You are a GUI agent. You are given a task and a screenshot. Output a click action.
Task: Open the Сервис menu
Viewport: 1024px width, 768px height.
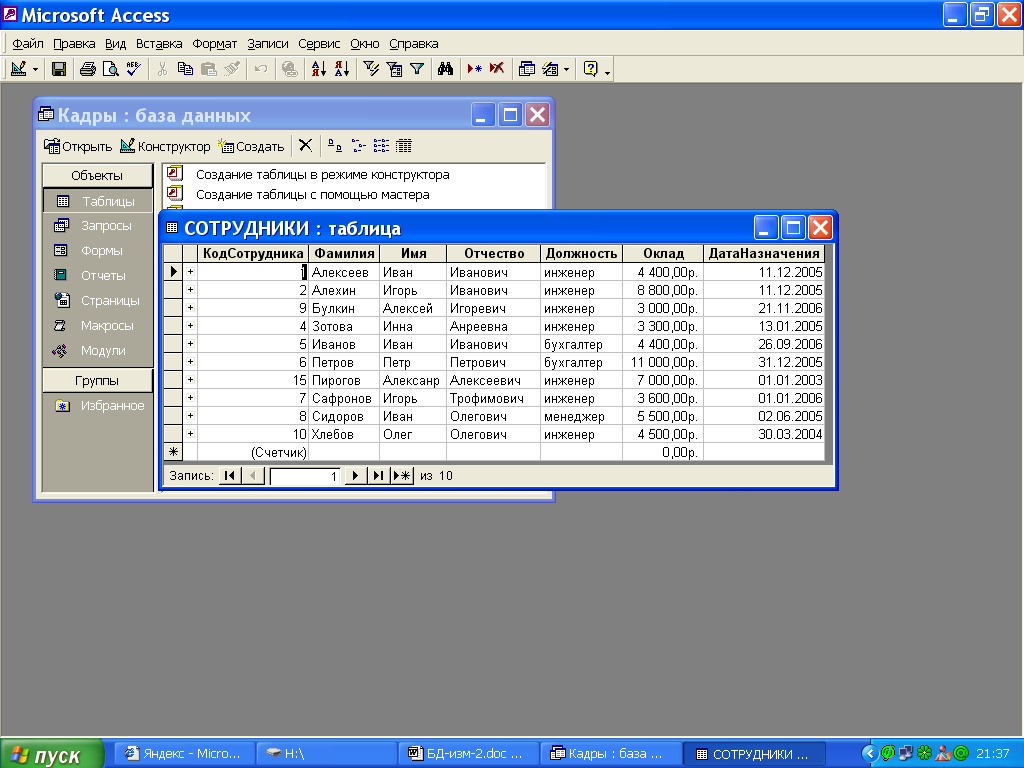tap(319, 44)
